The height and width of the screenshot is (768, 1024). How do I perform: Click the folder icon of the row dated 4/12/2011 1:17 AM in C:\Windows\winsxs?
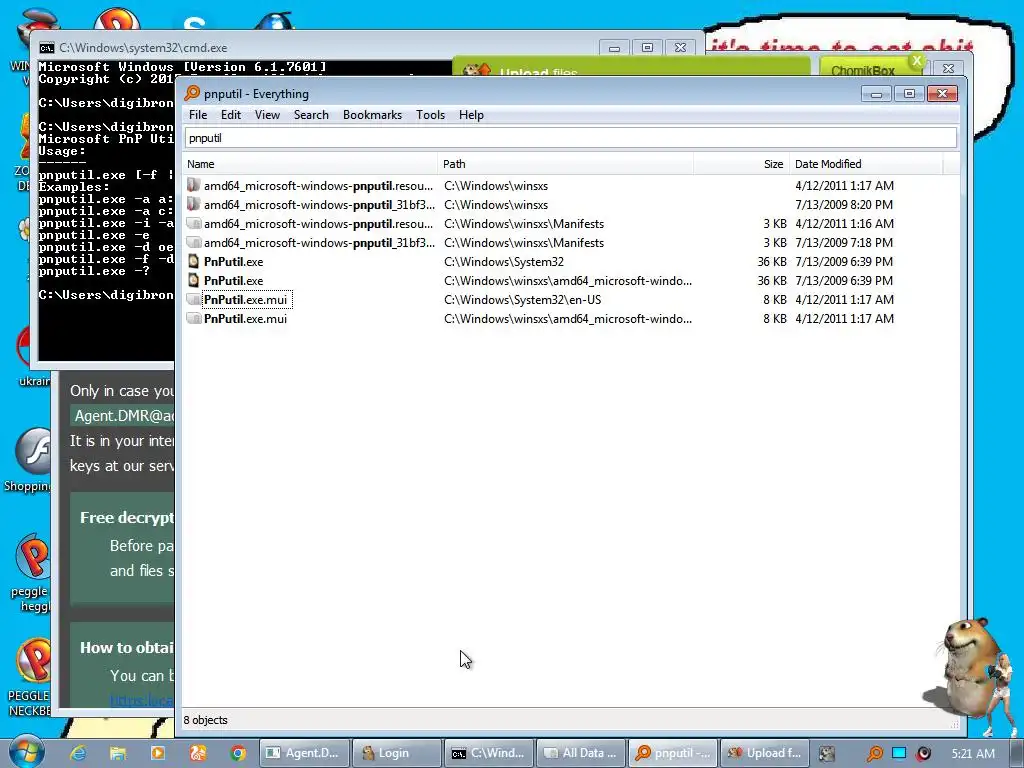point(193,185)
